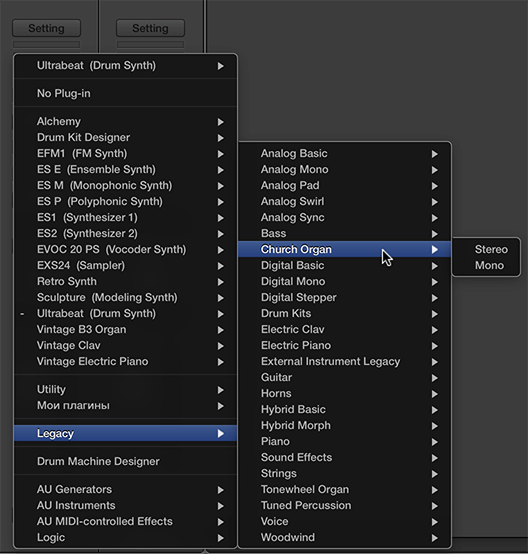The image size is (528, 554).
Task: Select Analog Pad legacy instrument
Action: tap(345, 185)
